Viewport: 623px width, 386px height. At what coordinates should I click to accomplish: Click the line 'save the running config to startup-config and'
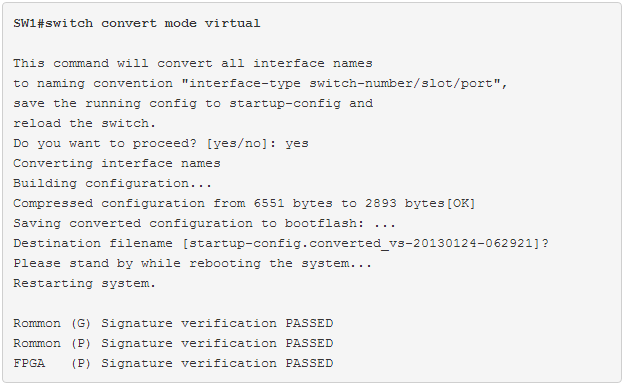pyautogui.click(x=193, y=104)
